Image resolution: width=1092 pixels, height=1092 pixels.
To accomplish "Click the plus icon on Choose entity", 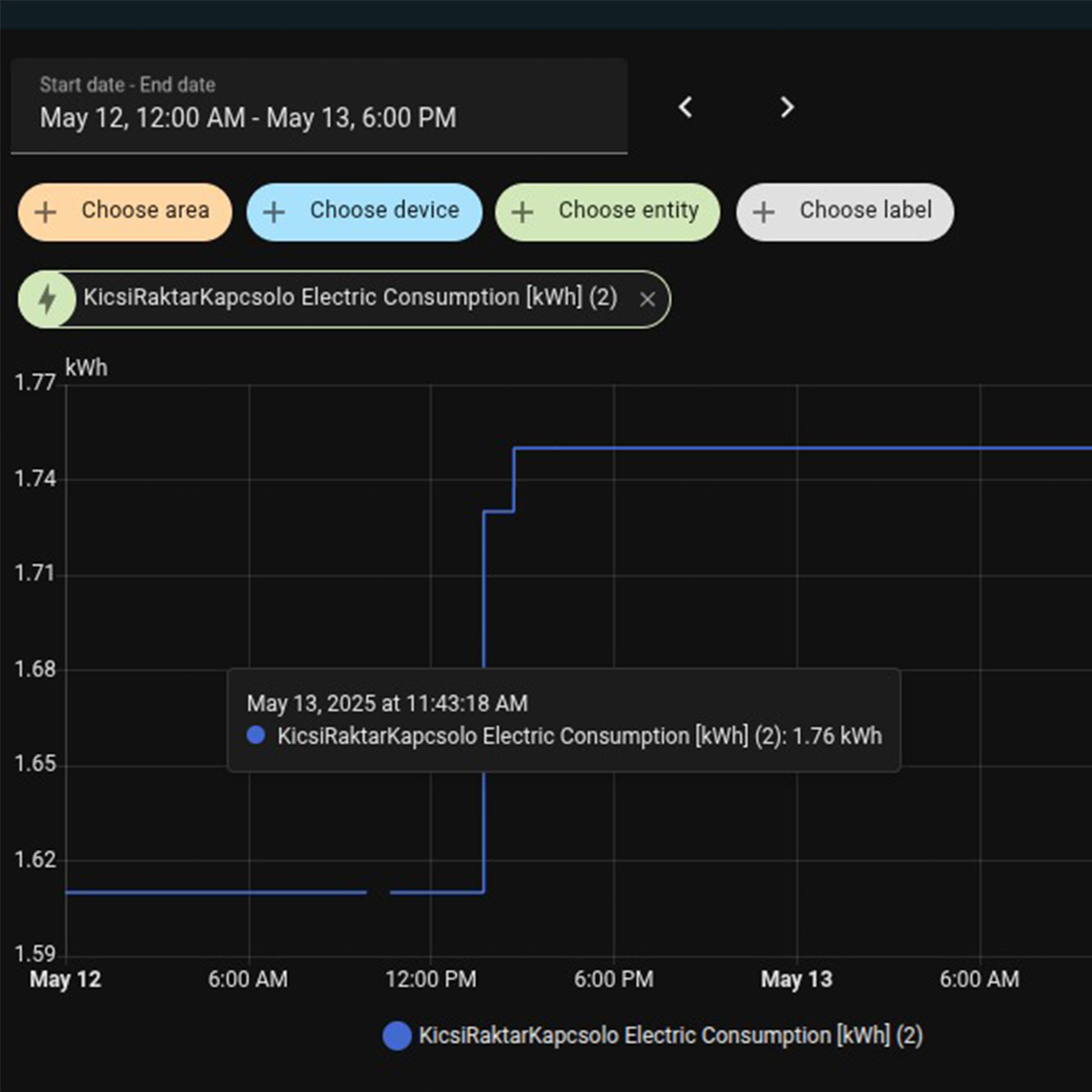I will click(522, 212).
